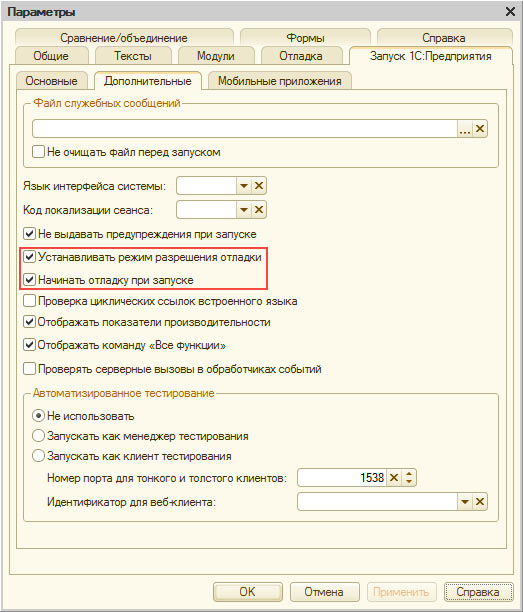
Task: Switch to the Формы tab
Action: tap(305, 37)
